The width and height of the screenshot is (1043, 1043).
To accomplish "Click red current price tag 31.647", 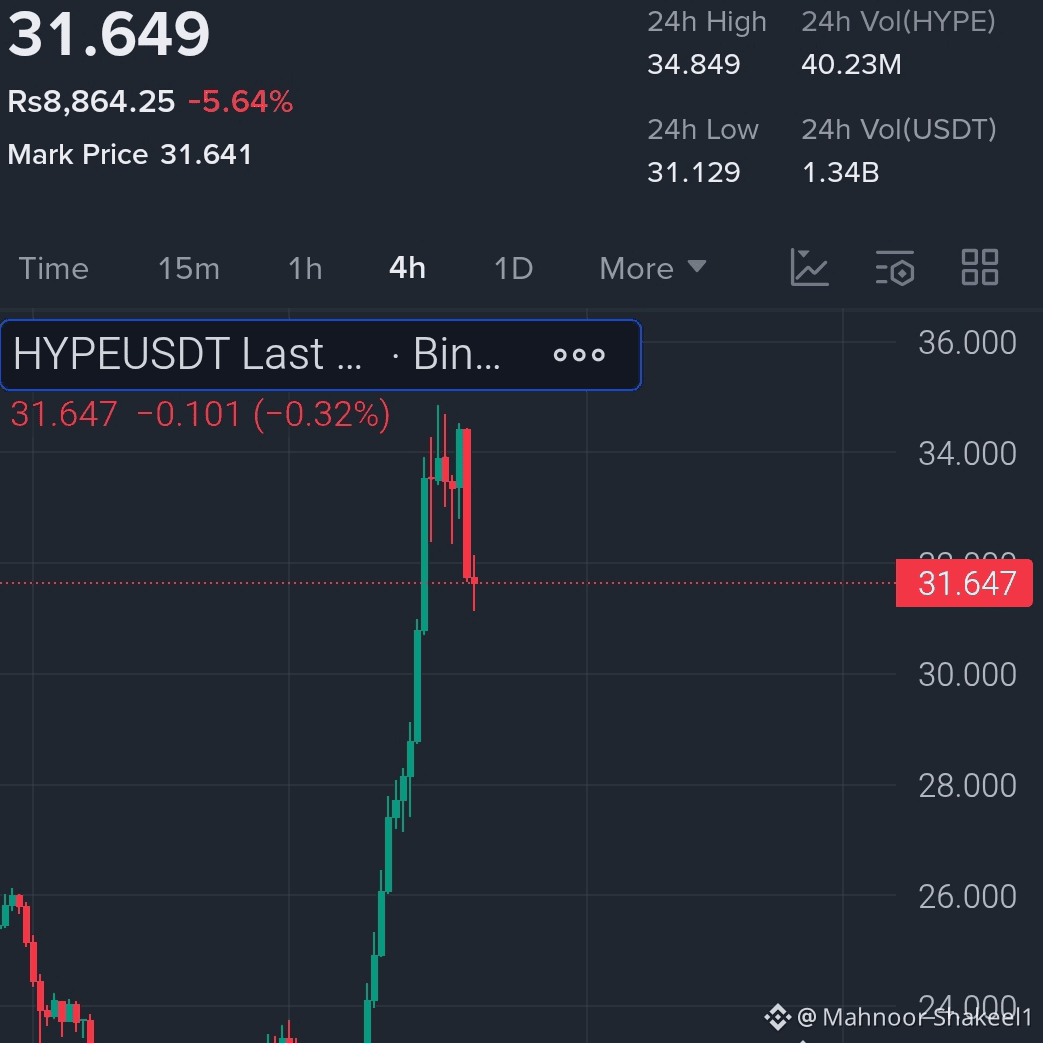I will [x=965, y=583].
